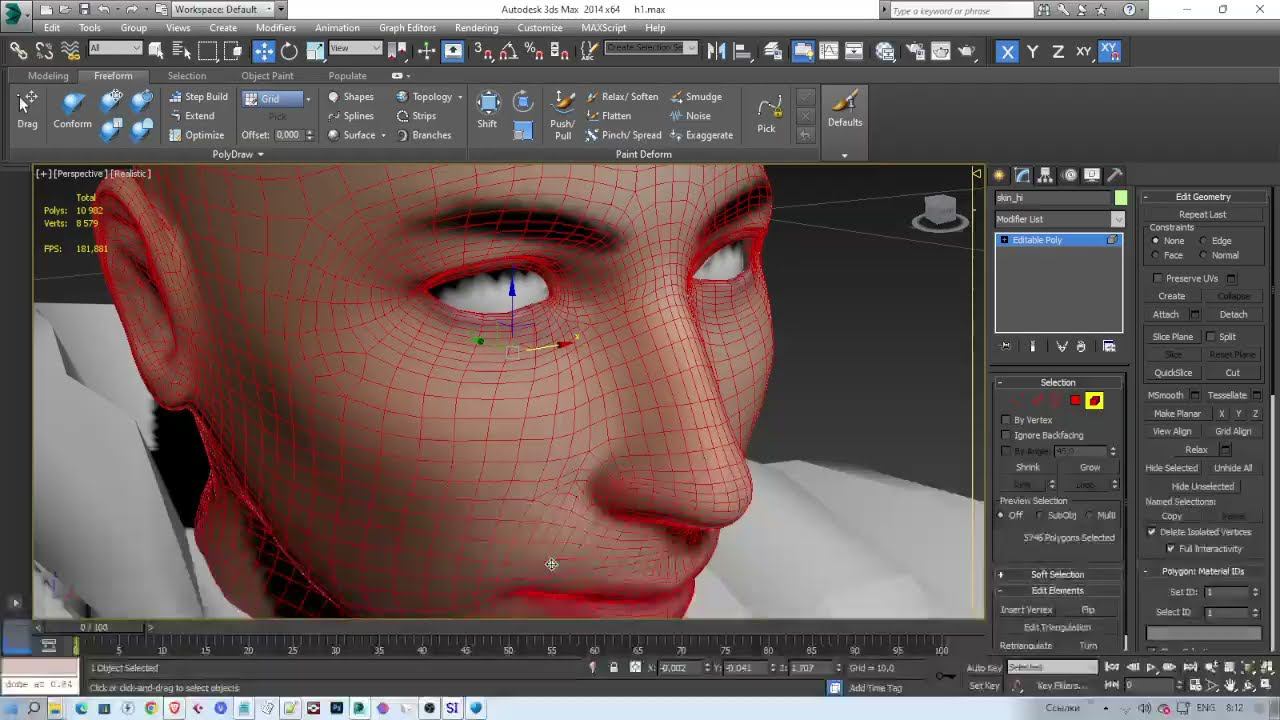
Task: Expand the Soft Selection rollout
Action: tap(1057, 574)
